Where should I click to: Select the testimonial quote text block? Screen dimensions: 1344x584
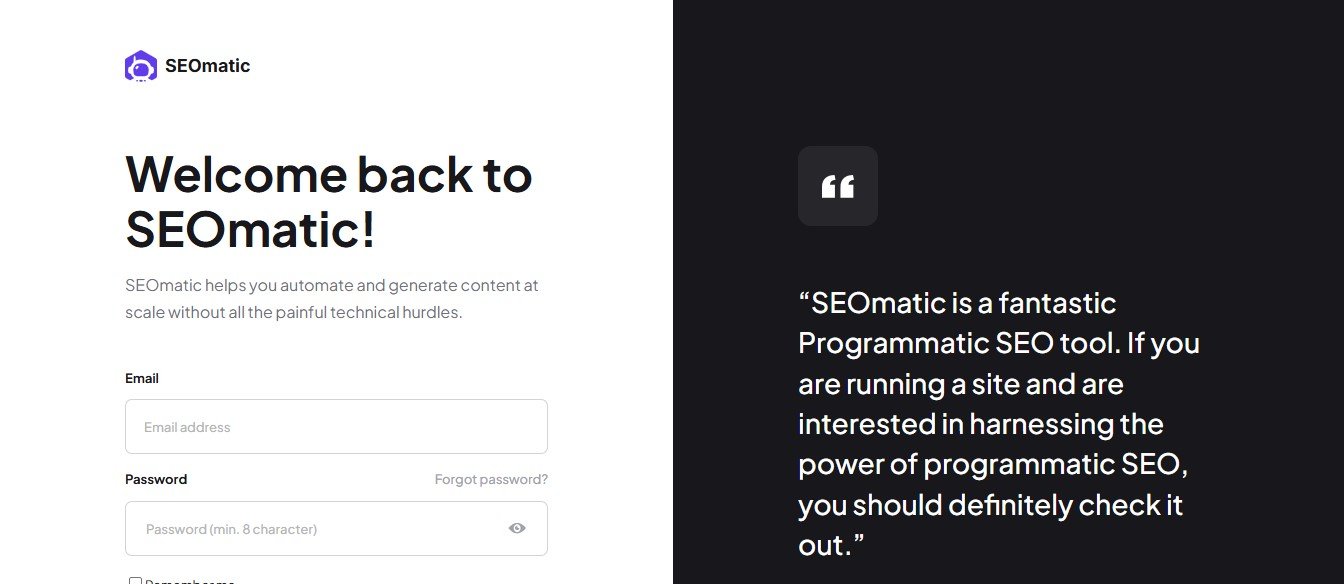(999, 423)
